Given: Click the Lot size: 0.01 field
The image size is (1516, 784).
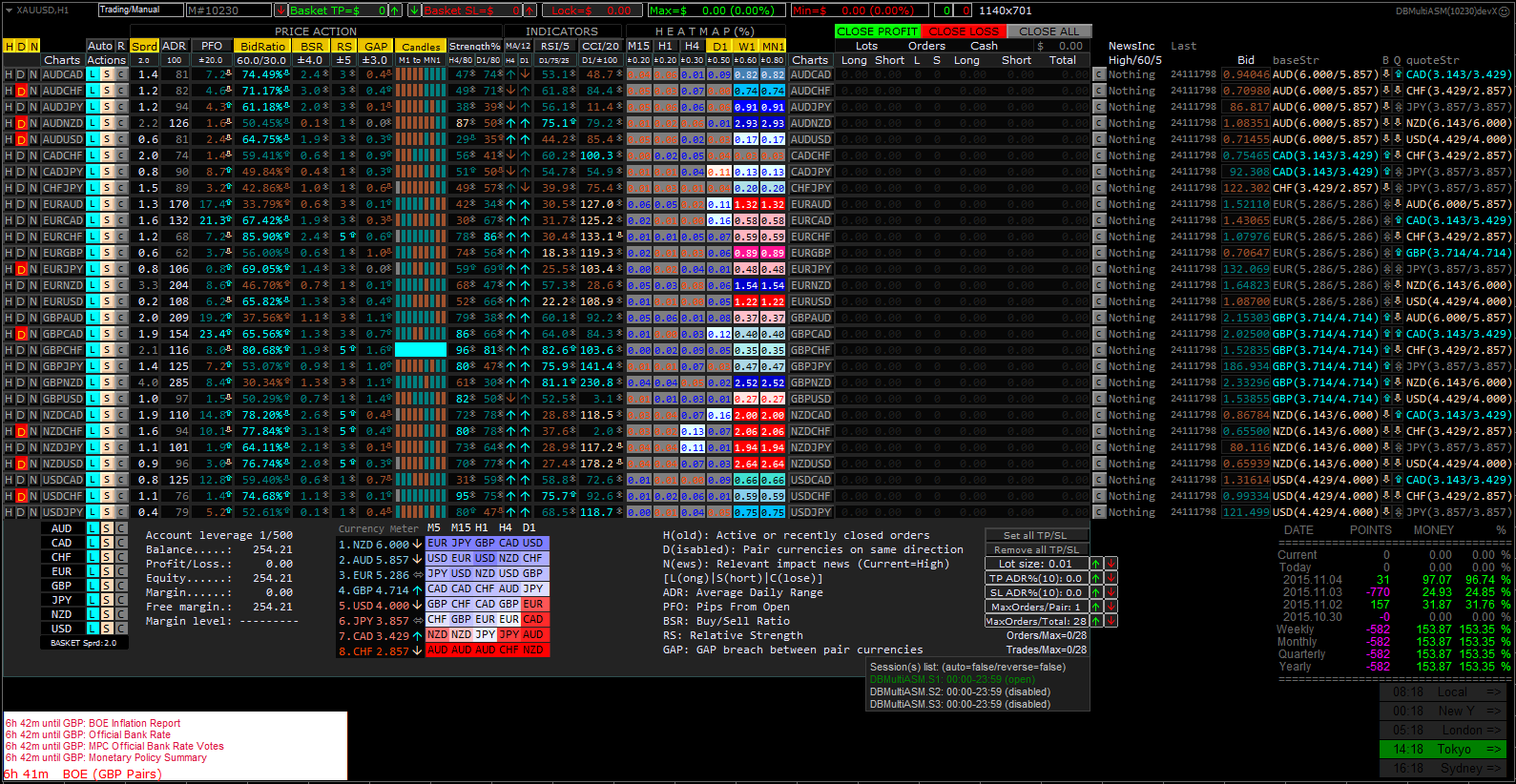Looking at the screenshot, I should tap(1036, 564).
